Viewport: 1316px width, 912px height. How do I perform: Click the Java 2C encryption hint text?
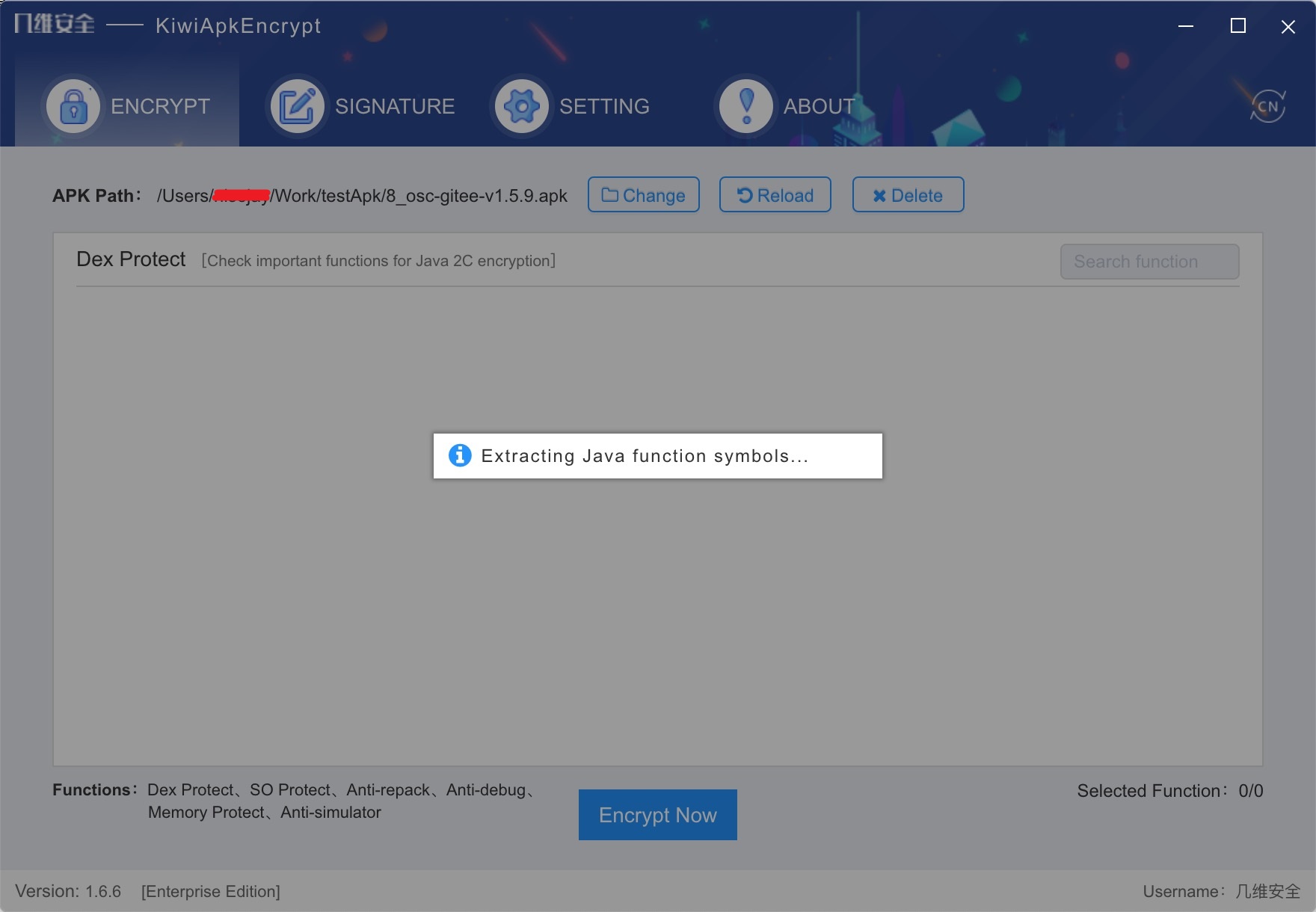[378, 261]
